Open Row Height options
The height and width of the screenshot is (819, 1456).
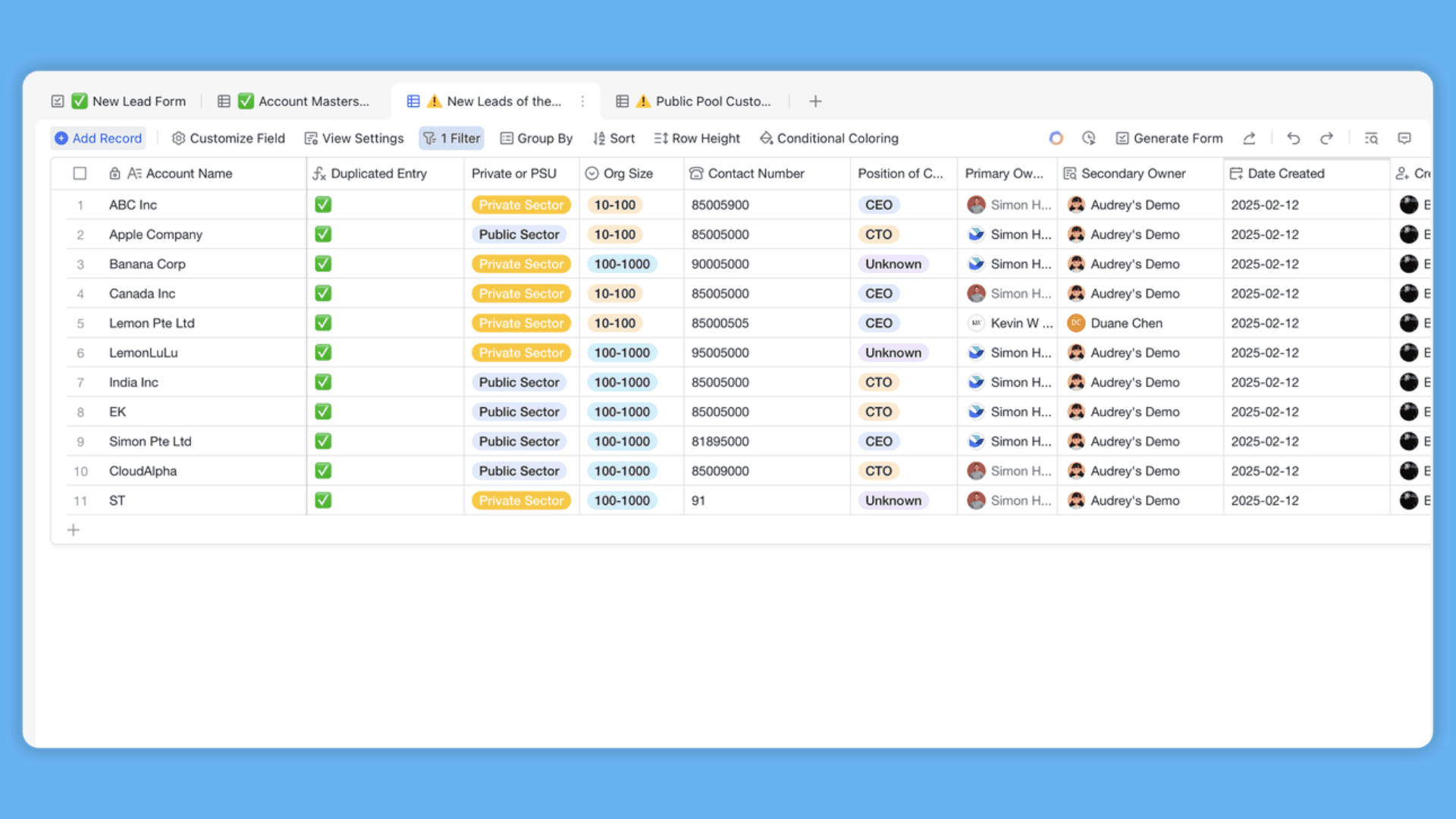click(x=697, y=138)
